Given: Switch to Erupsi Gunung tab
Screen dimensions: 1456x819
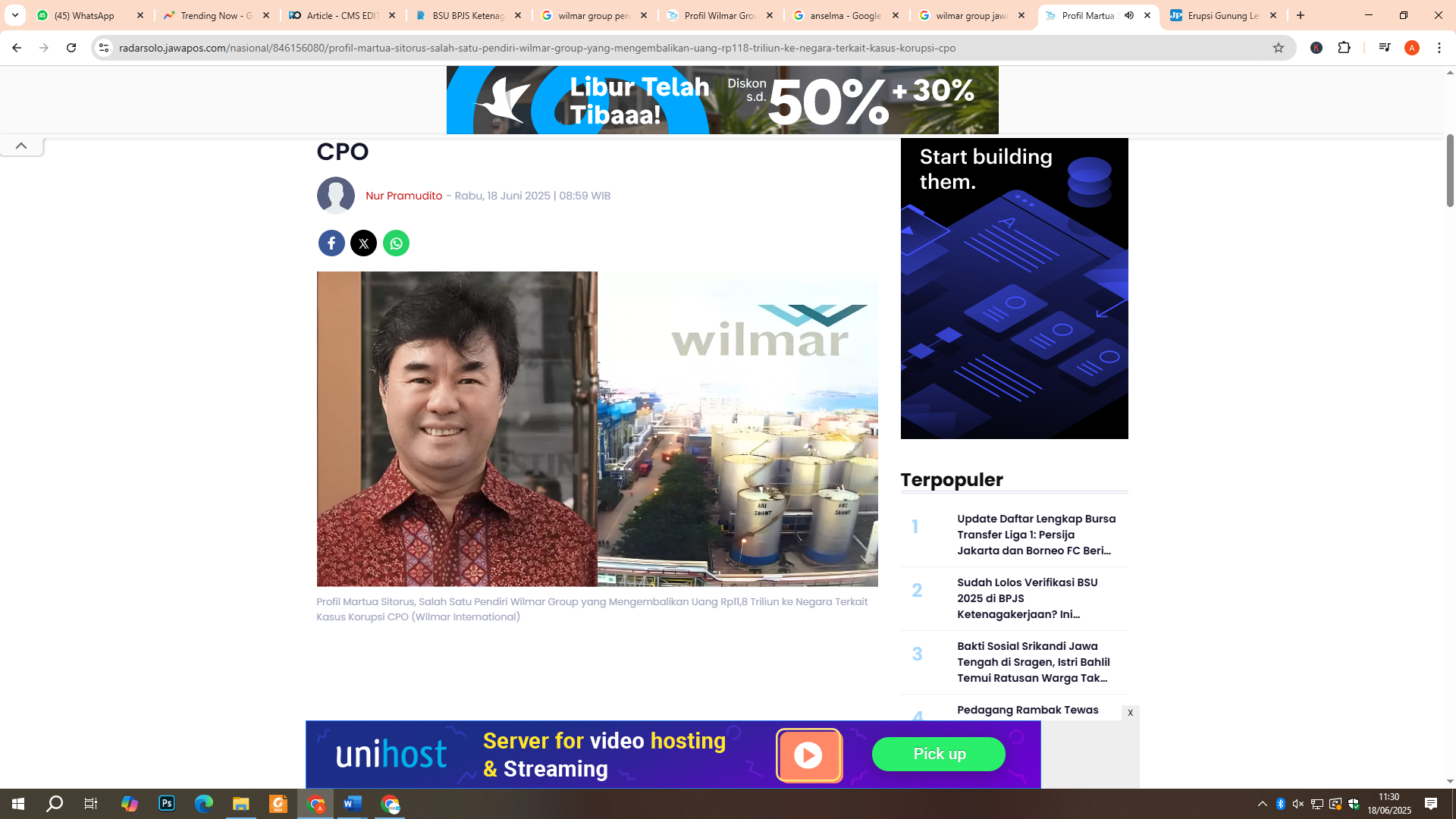Looking at the screenshot, I should 1223,15.
